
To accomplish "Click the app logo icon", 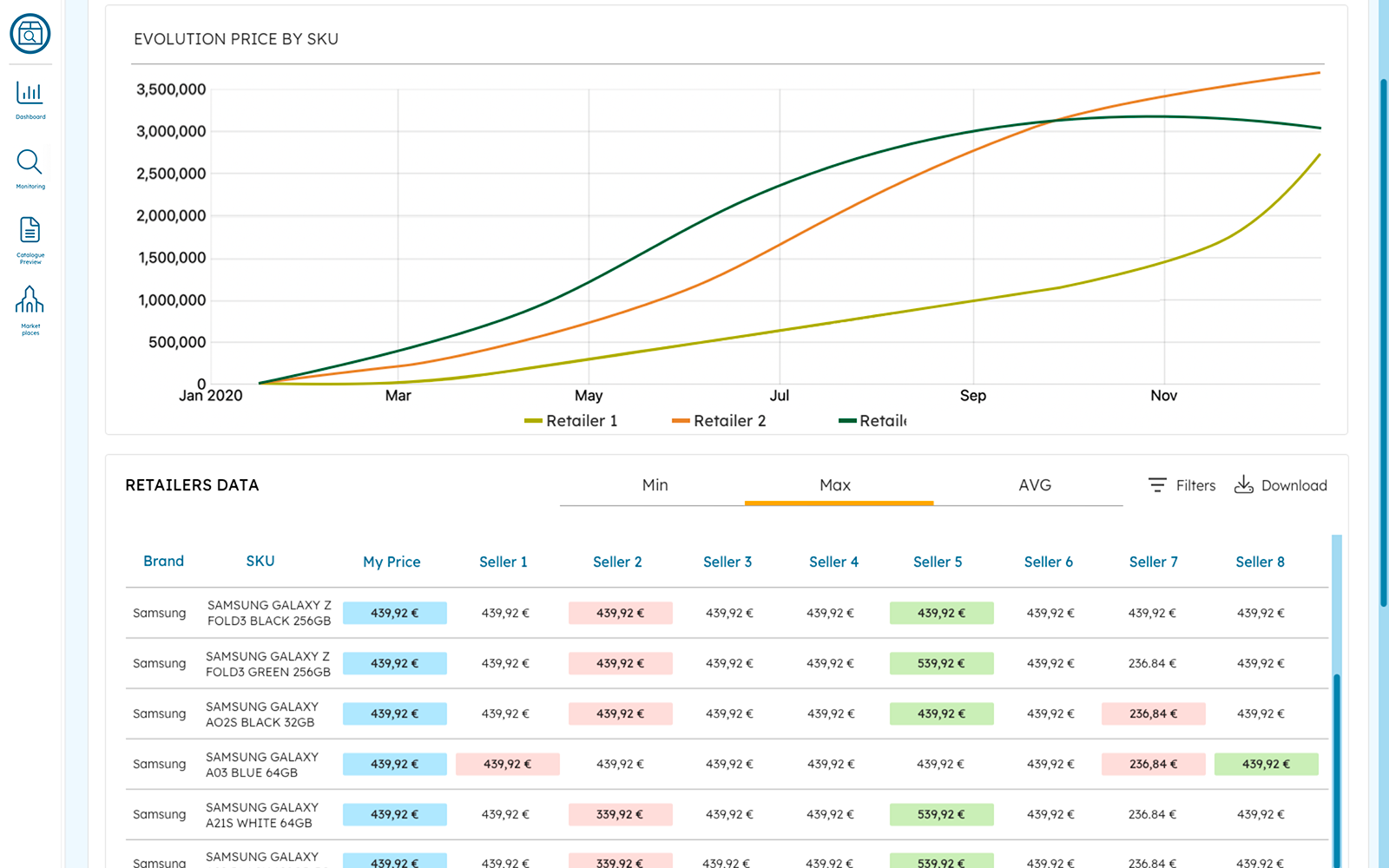I will 30,34.
